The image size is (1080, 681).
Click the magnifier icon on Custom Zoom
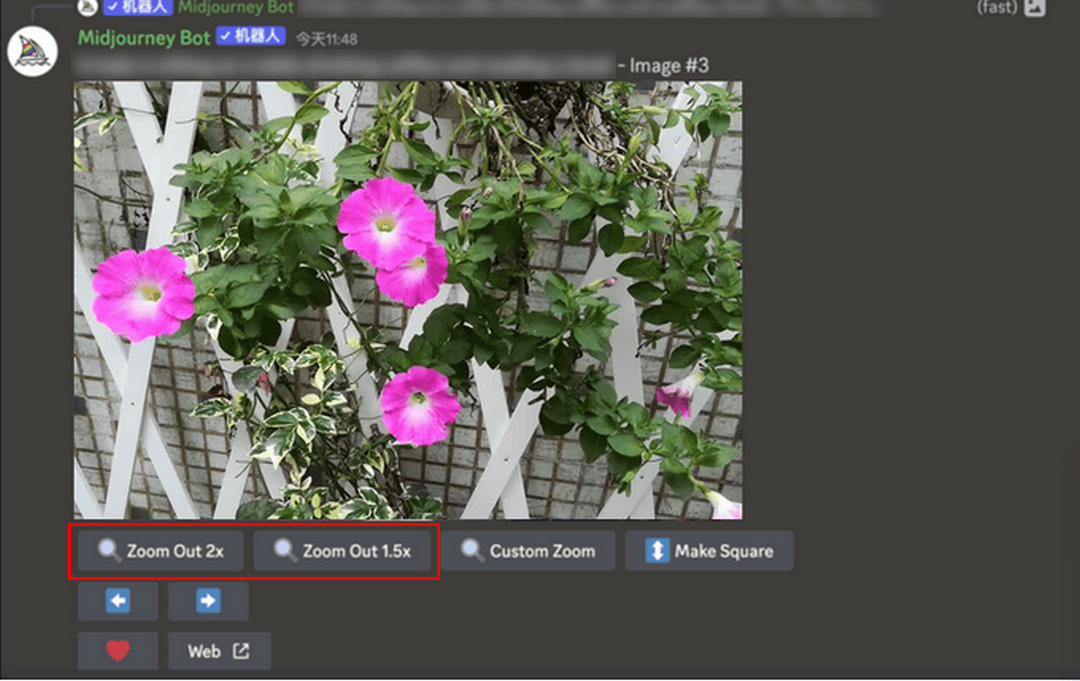tap(472, 551)
